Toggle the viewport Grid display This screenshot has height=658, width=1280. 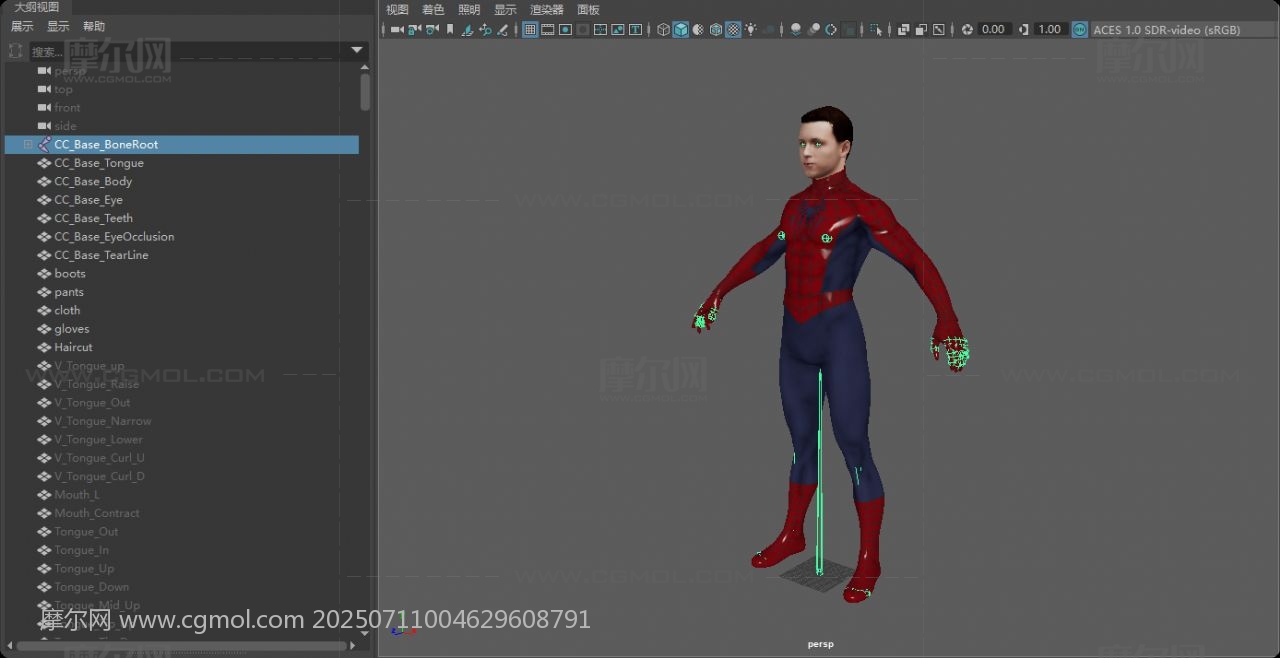click(x=530, y=30)
